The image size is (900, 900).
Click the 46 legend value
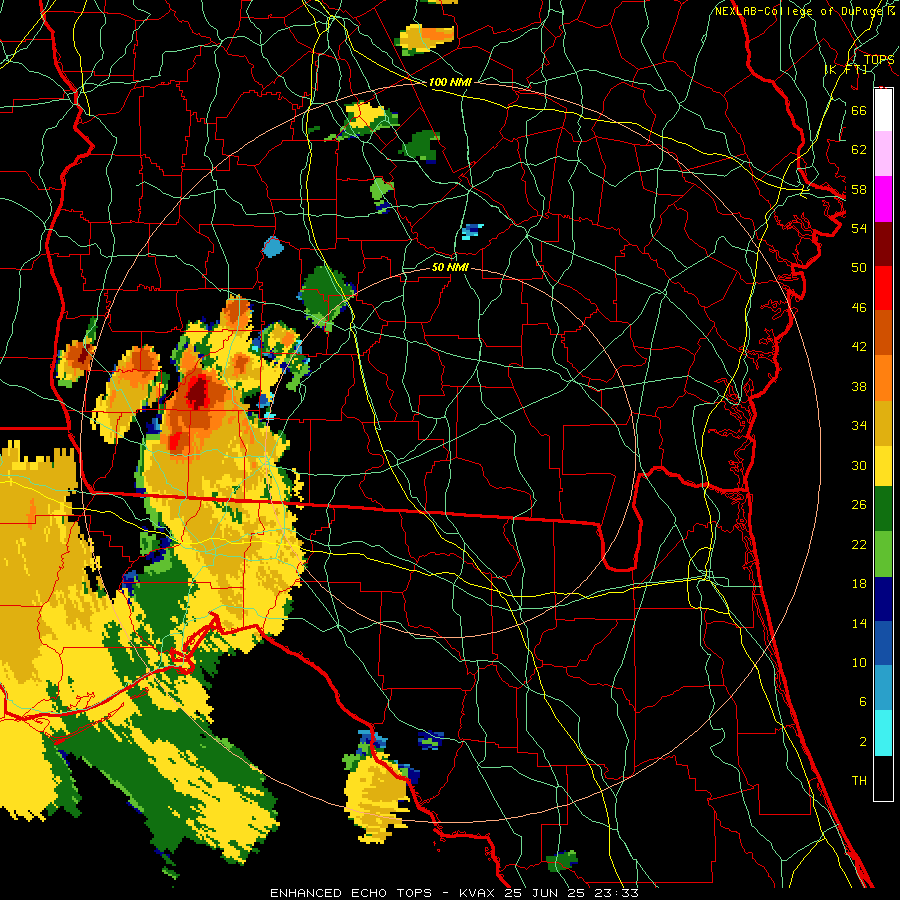coord(859,308)
